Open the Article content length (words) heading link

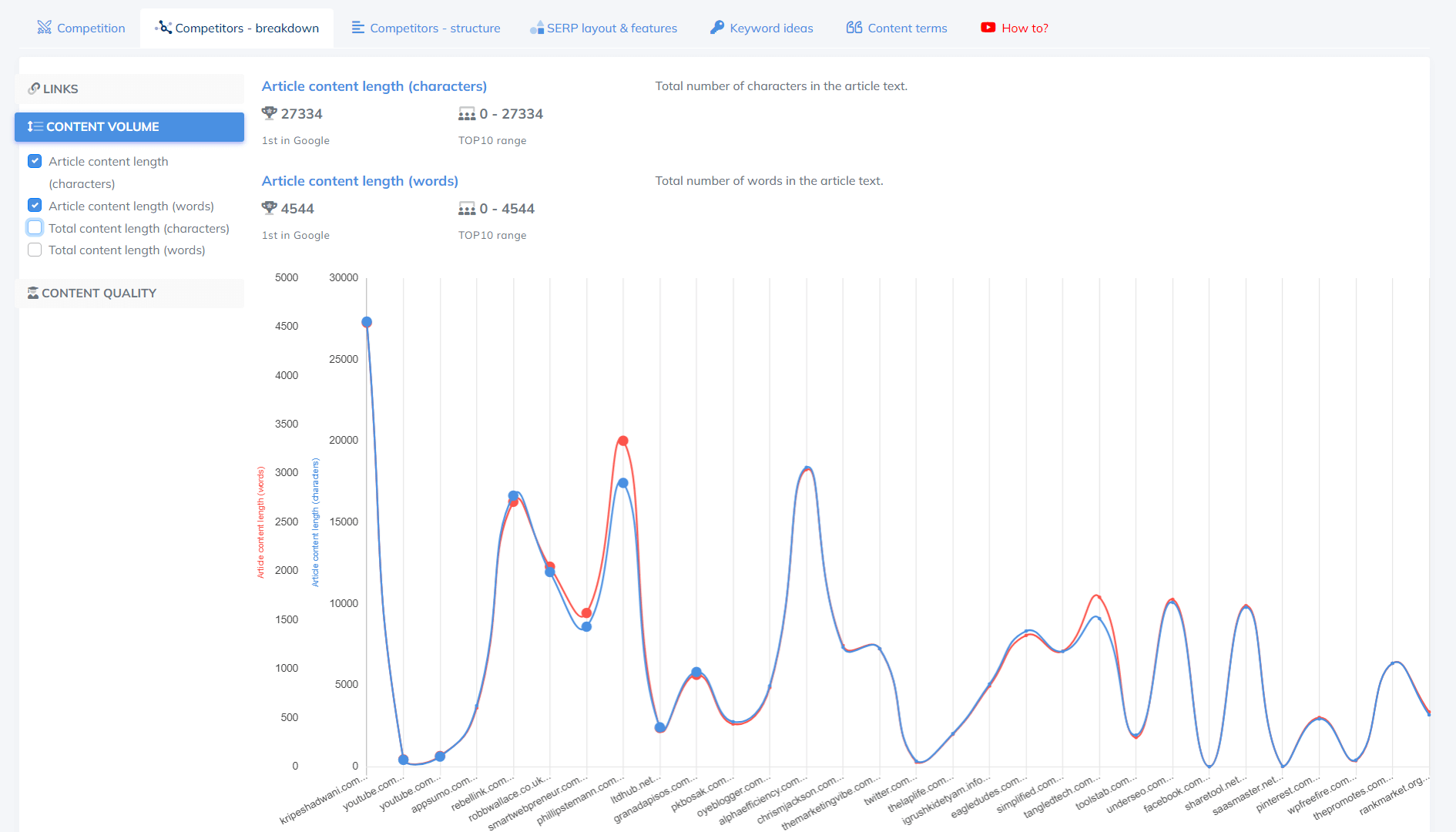click(x=360, y=181)
